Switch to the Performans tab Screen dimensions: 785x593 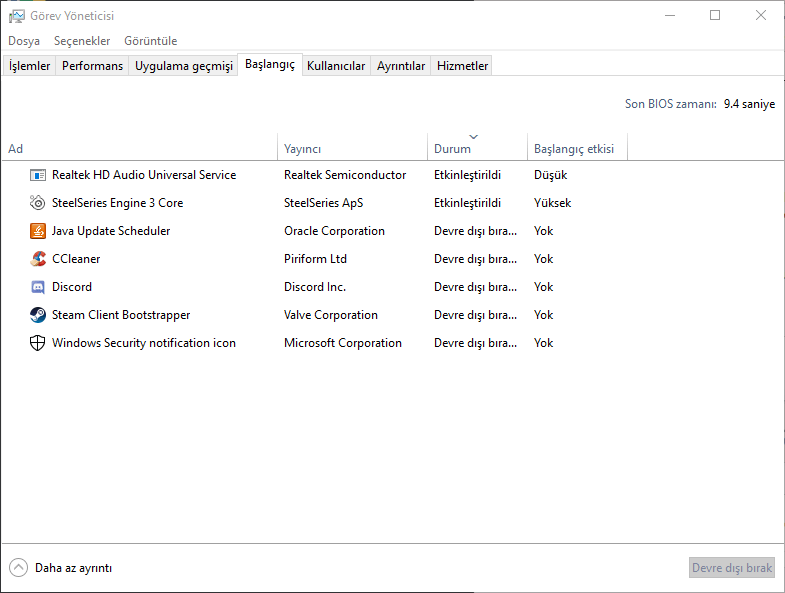point(93,66)
